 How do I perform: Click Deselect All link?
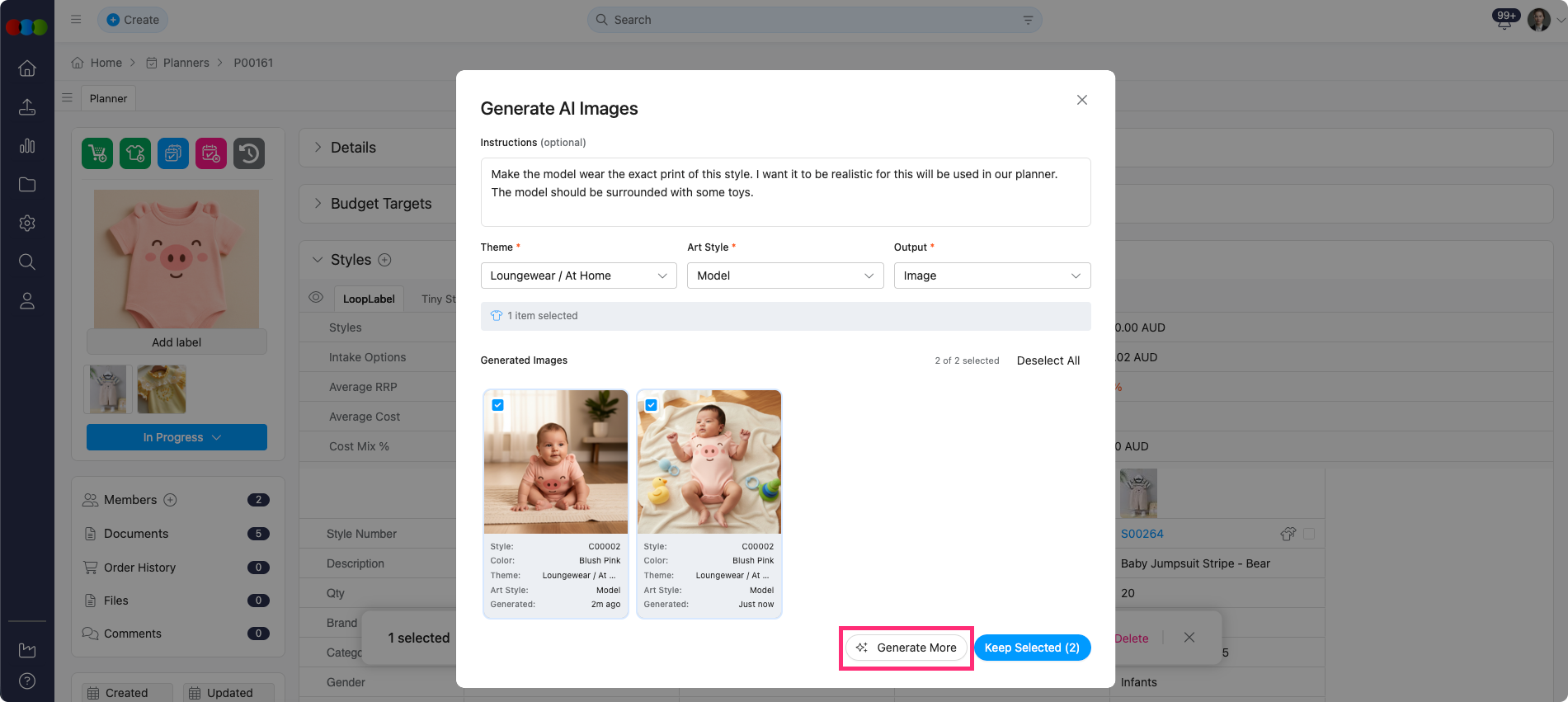click(x=1048, y=360)
